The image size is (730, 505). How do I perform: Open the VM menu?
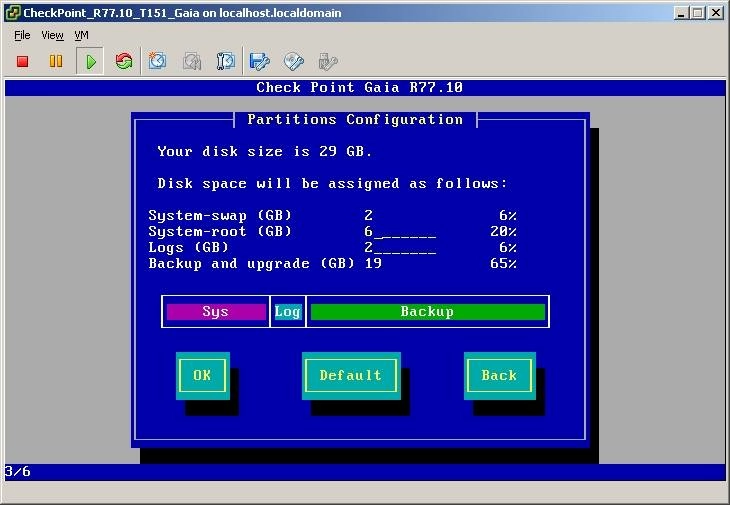pos(81,35)
